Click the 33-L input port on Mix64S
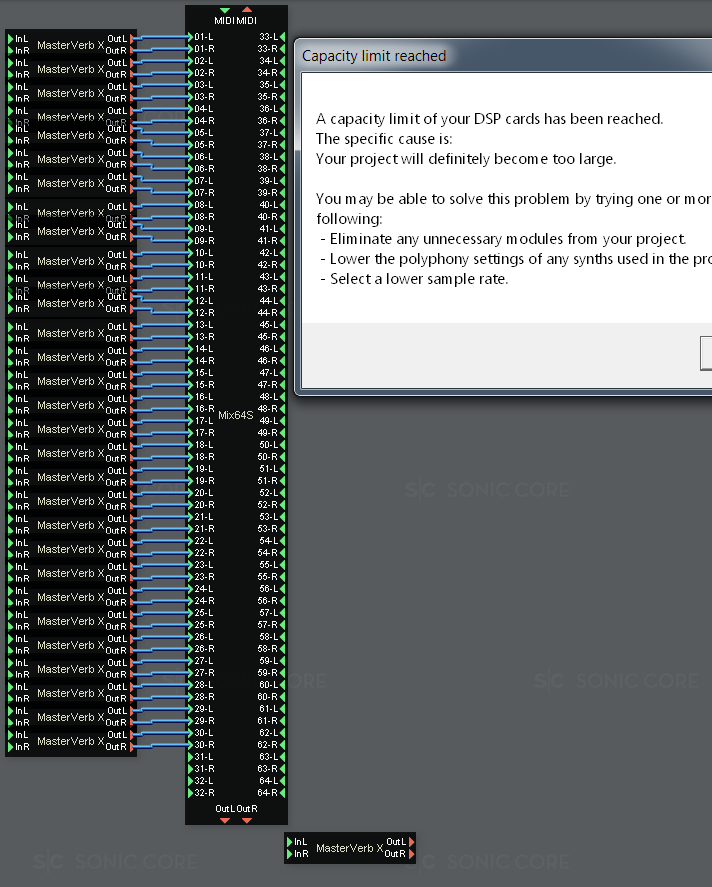The image size is (712, 887). point(283,36)
